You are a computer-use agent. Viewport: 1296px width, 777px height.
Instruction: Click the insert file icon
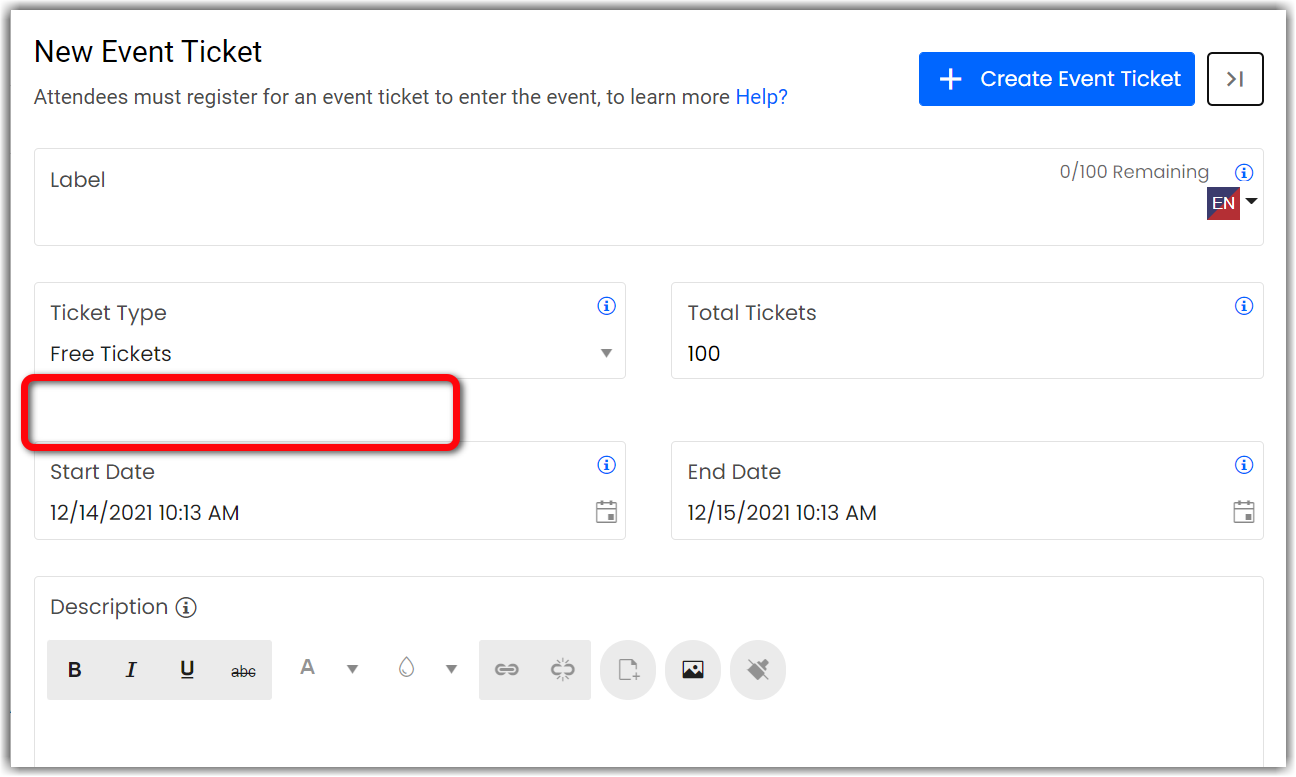[x=628, y=670]
